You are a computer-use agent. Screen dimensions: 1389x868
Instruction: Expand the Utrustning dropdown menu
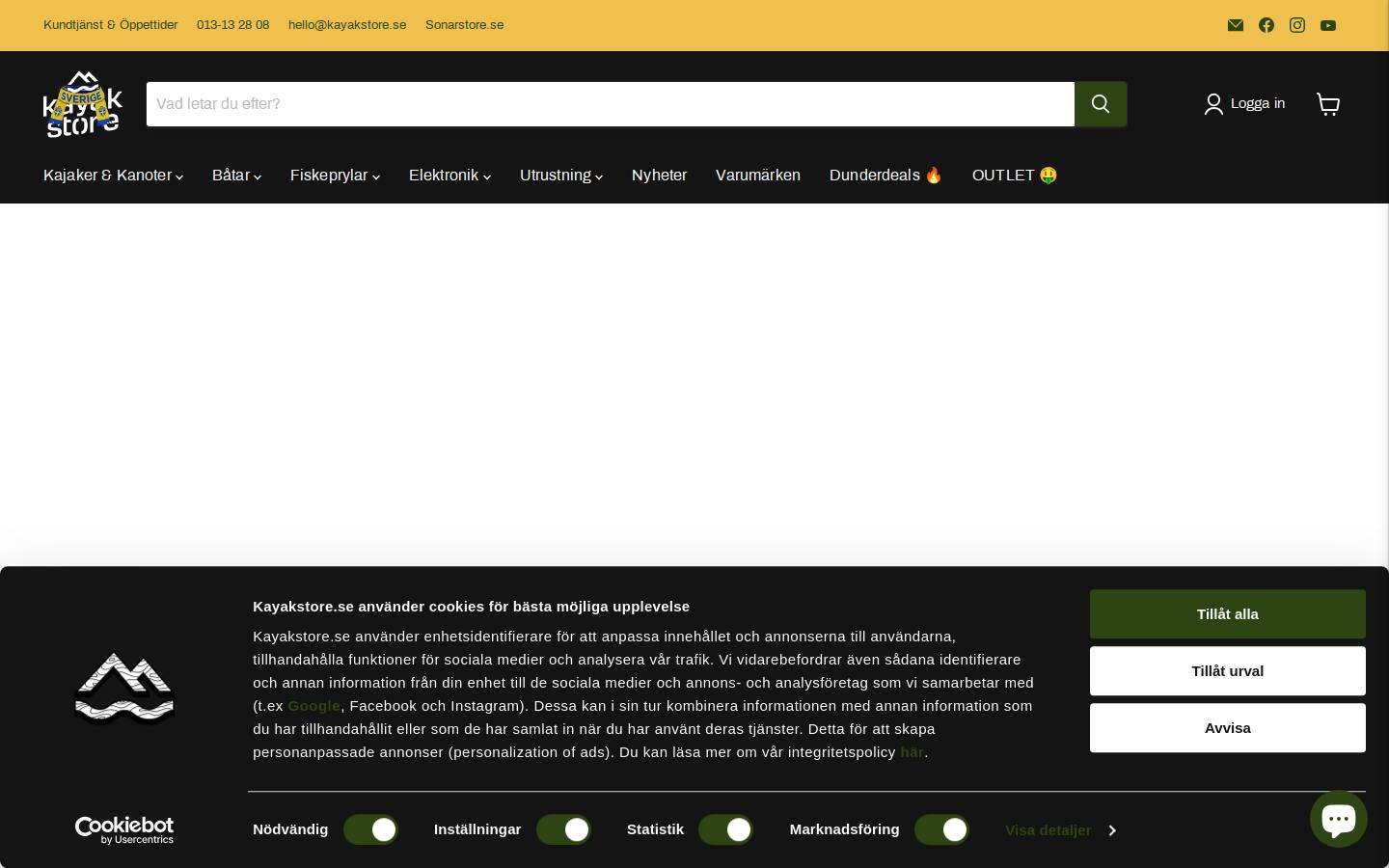[x=561, y=176]
